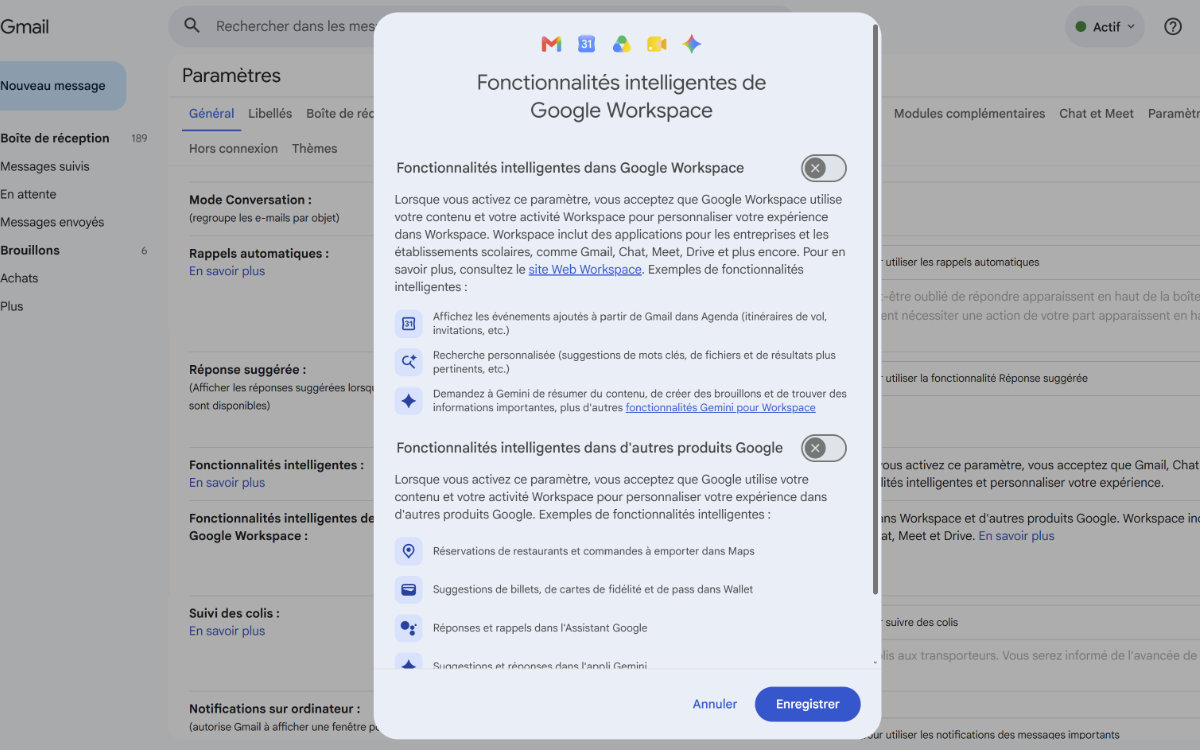Click the Google Assistant icon beside Réponses et rappels
Viewport: 1200px width, 750px height.
point(408,628)
